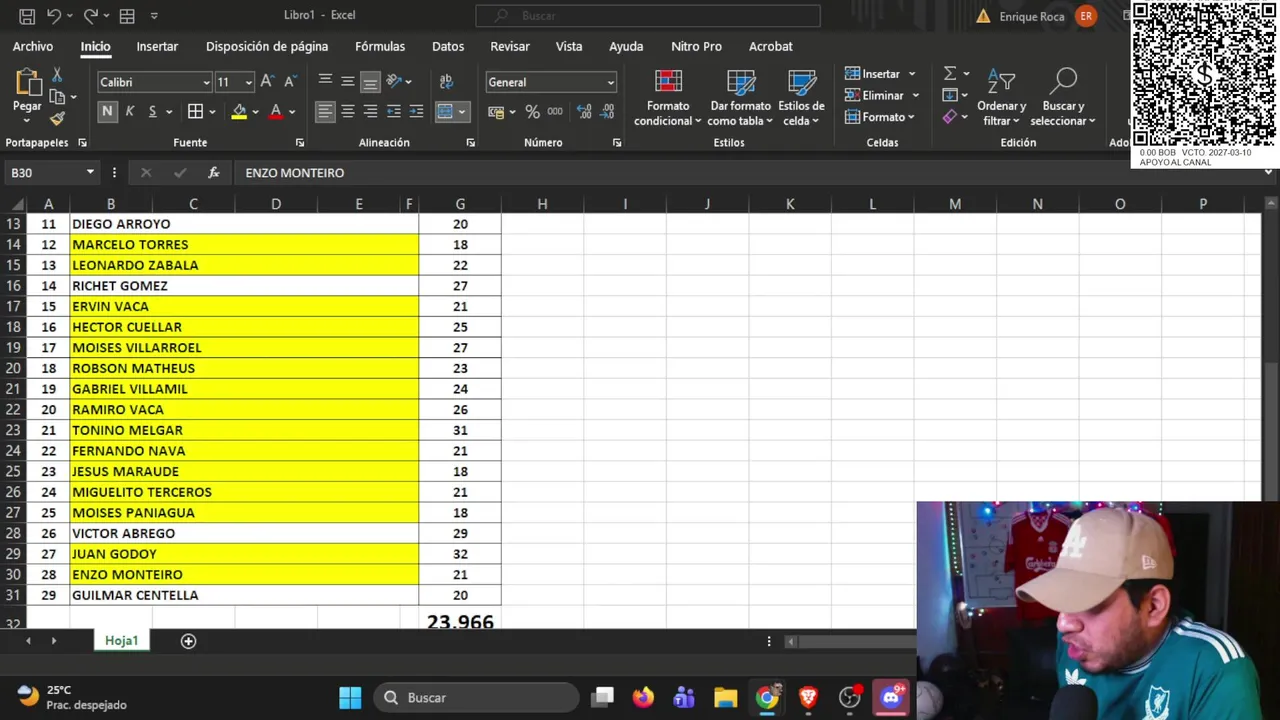Increase indent in Alineación group

(416, 112)
